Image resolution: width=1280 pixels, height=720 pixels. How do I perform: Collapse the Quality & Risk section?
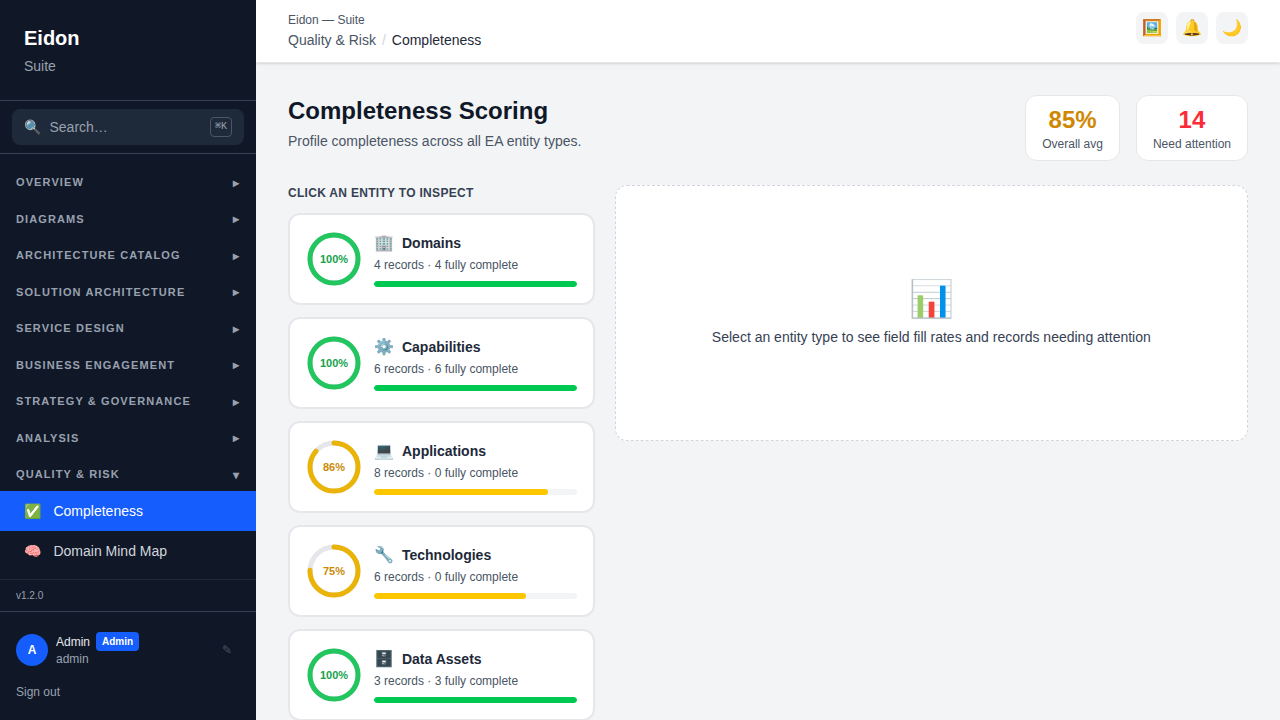(128, 474)
